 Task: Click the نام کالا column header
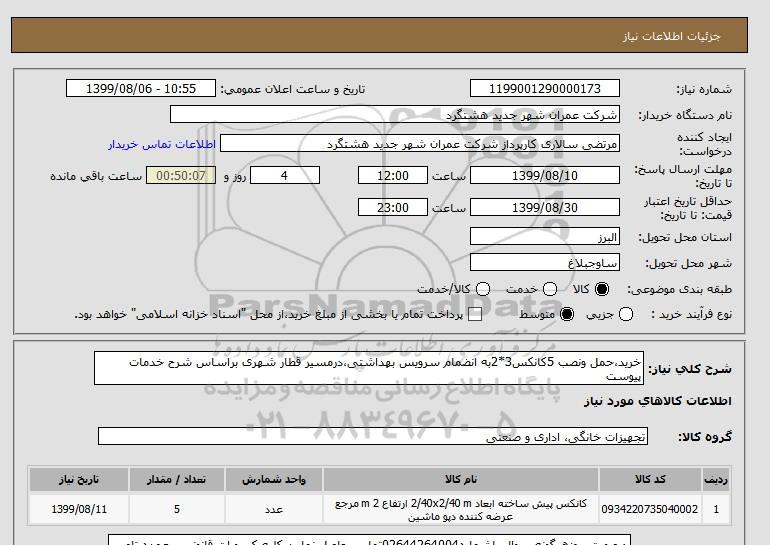461,480
